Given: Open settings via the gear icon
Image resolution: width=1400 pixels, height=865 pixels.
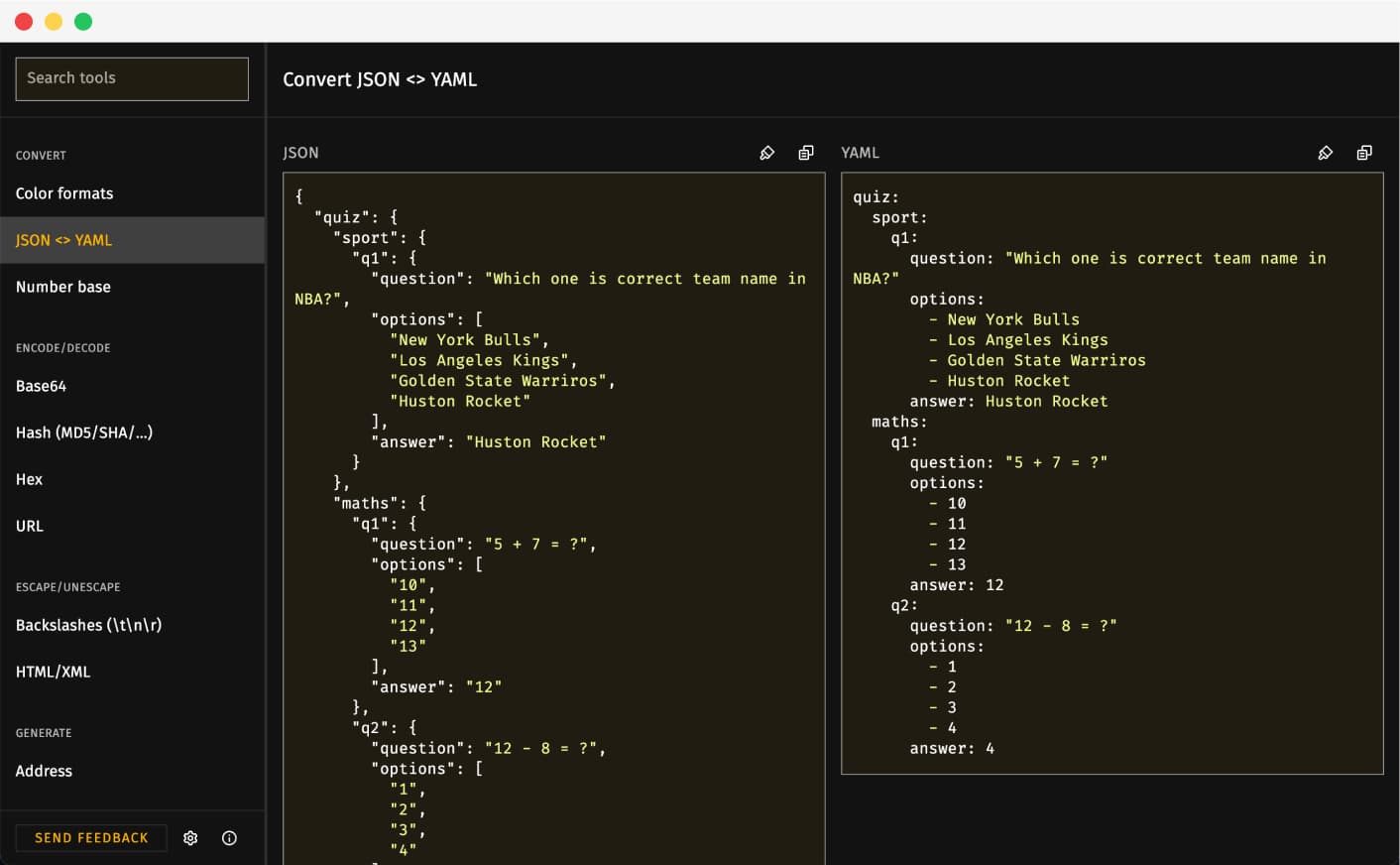Looking at the screenshot, I should [x=190, y=838].
